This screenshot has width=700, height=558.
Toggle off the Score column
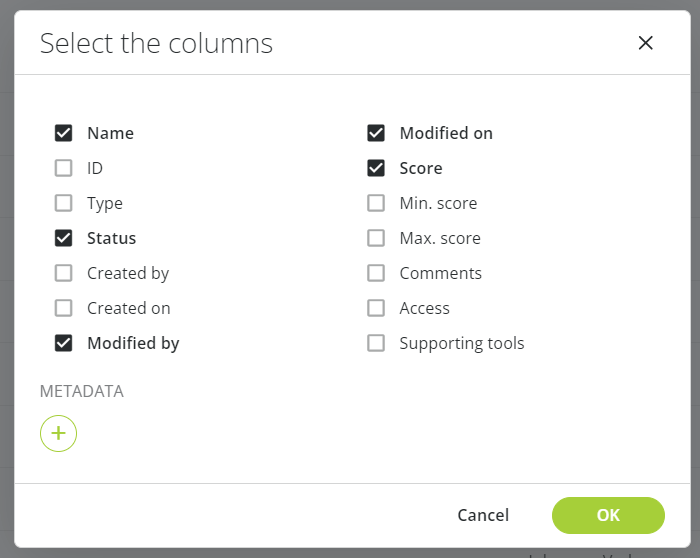click(x=376, y=168)
